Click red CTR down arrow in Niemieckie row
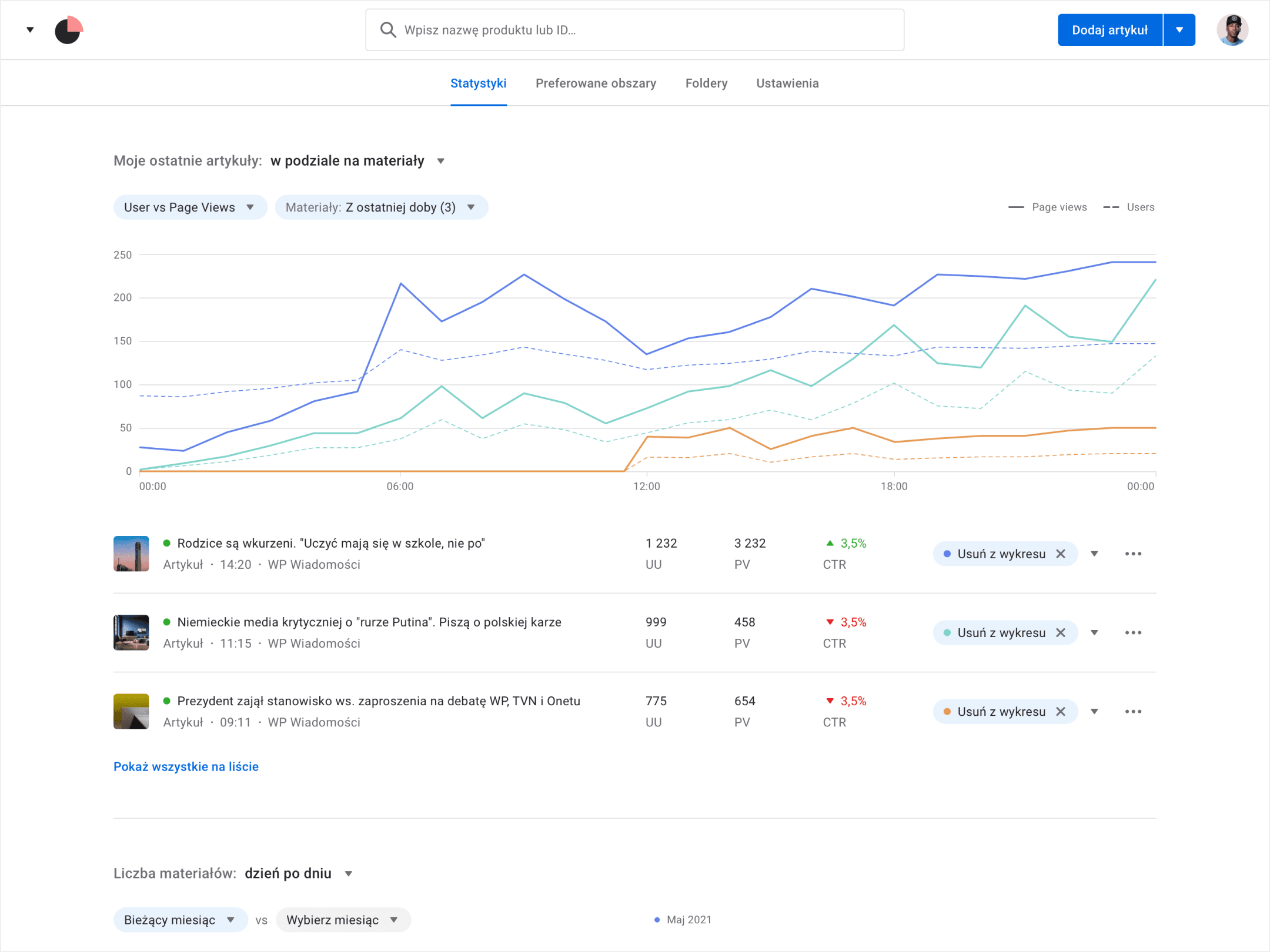Image resolution: width=1270 pixels, height=952 pixels. 830,622
